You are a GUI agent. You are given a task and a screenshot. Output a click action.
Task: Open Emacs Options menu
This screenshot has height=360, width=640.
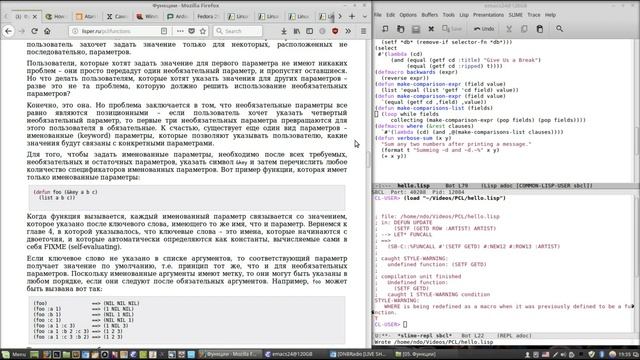click(408, 15)
